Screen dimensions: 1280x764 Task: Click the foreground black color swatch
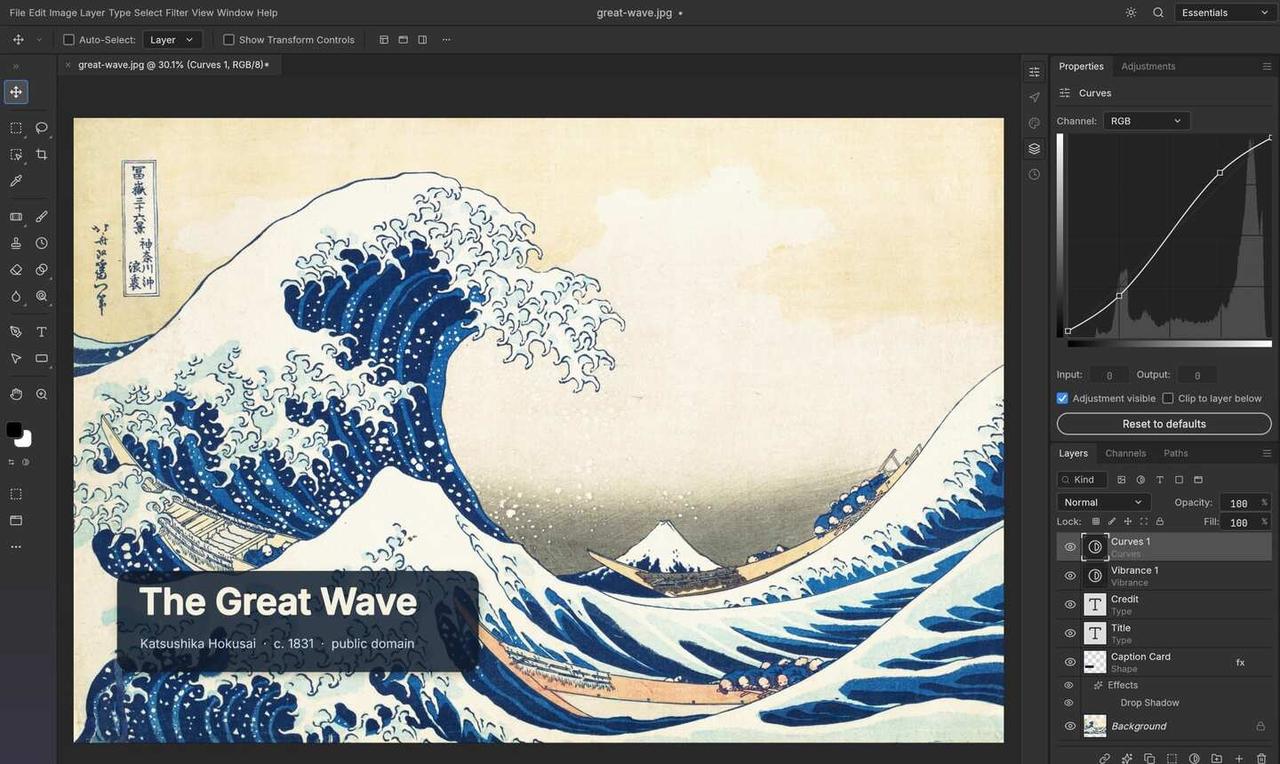point(13,430)
